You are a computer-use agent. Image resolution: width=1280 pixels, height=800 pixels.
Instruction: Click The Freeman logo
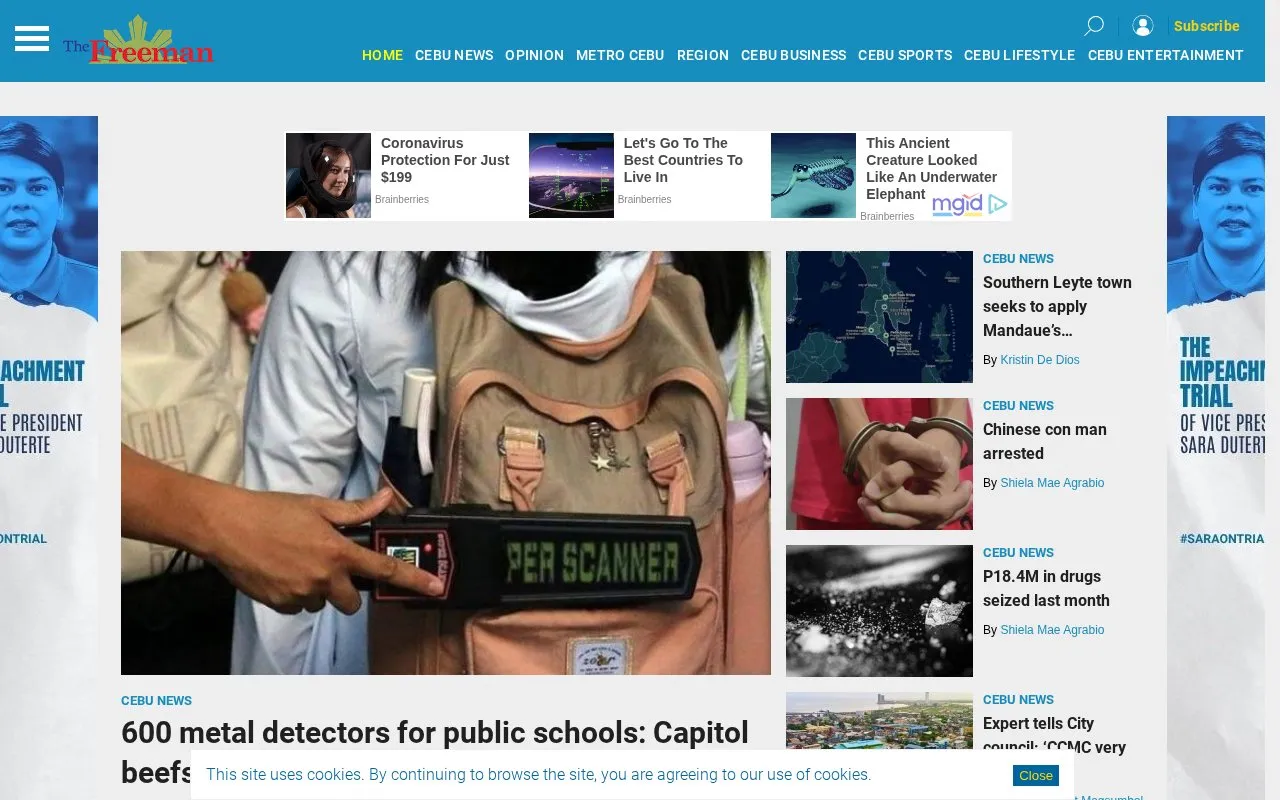pos(139,40)
